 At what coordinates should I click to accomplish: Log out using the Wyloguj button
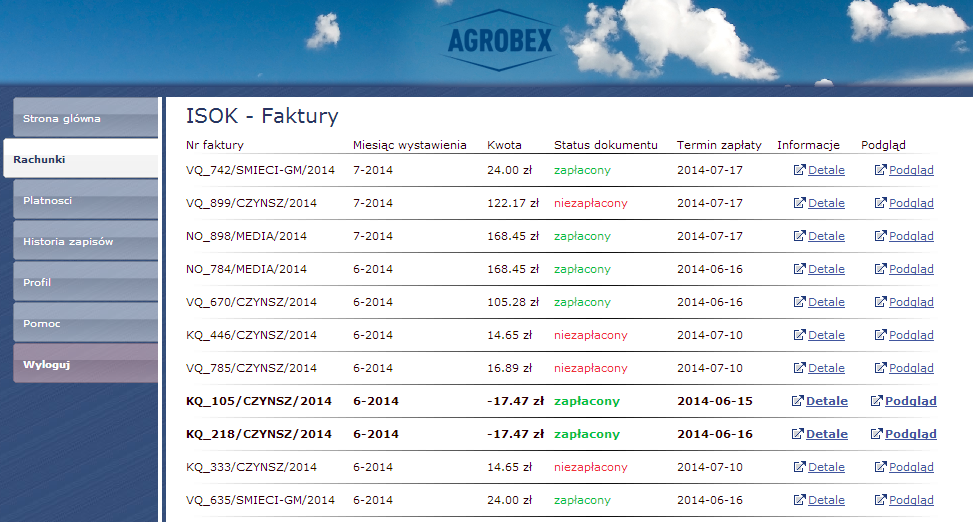point(84,364)
